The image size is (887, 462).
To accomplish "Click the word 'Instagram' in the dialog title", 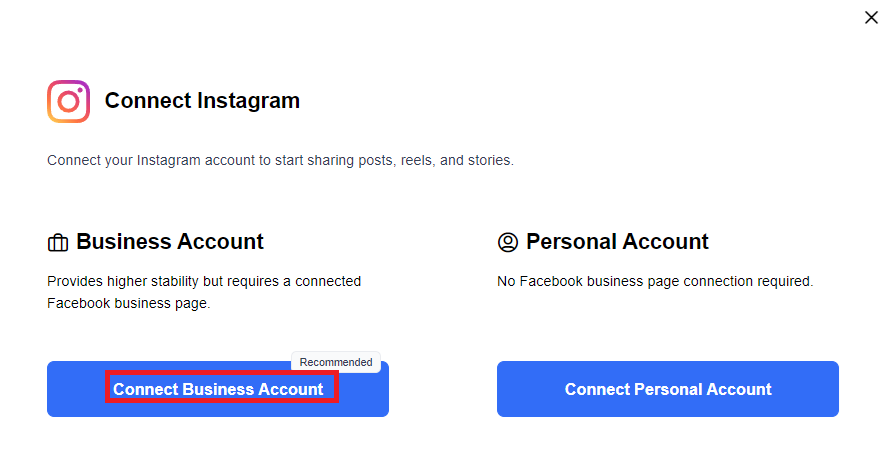I will tap(248, 101).
